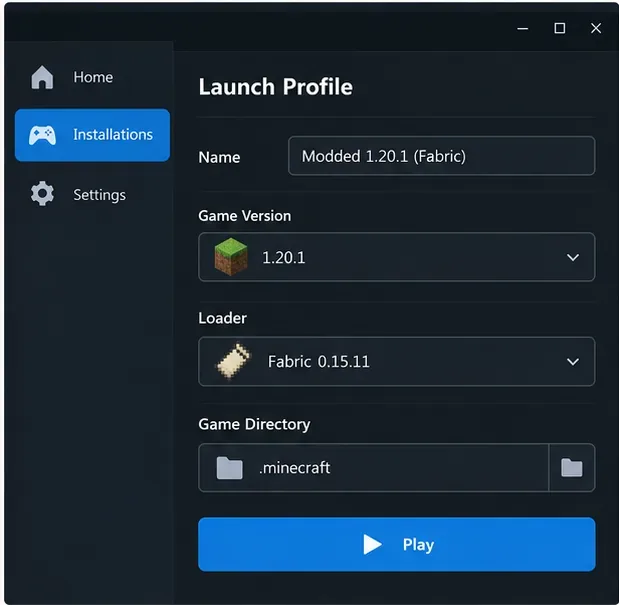Browse for game directory folder button
This screenshot has width=619, height=605.
click(572, 468)
